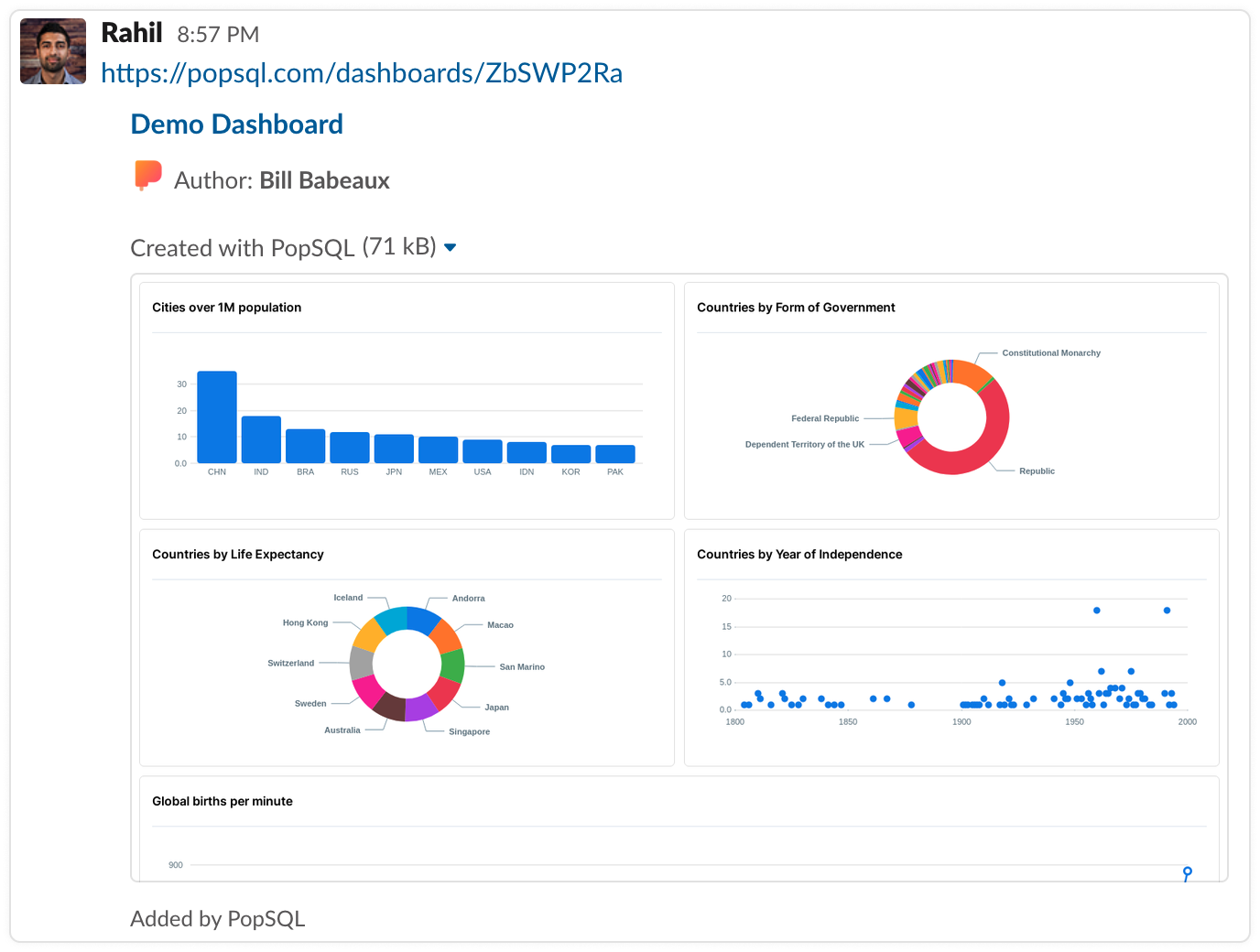The image size is (1260, 952).
Task: Click the San Marino chart label
Action: coord(522,667)
